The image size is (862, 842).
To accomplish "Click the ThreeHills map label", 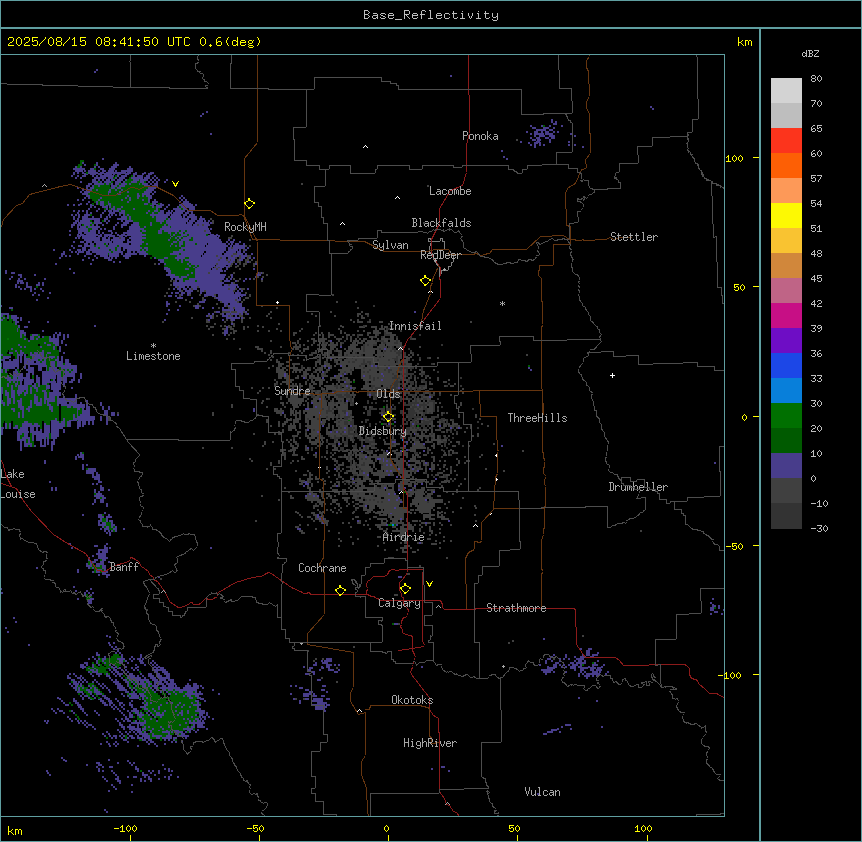I will (537, 418).
